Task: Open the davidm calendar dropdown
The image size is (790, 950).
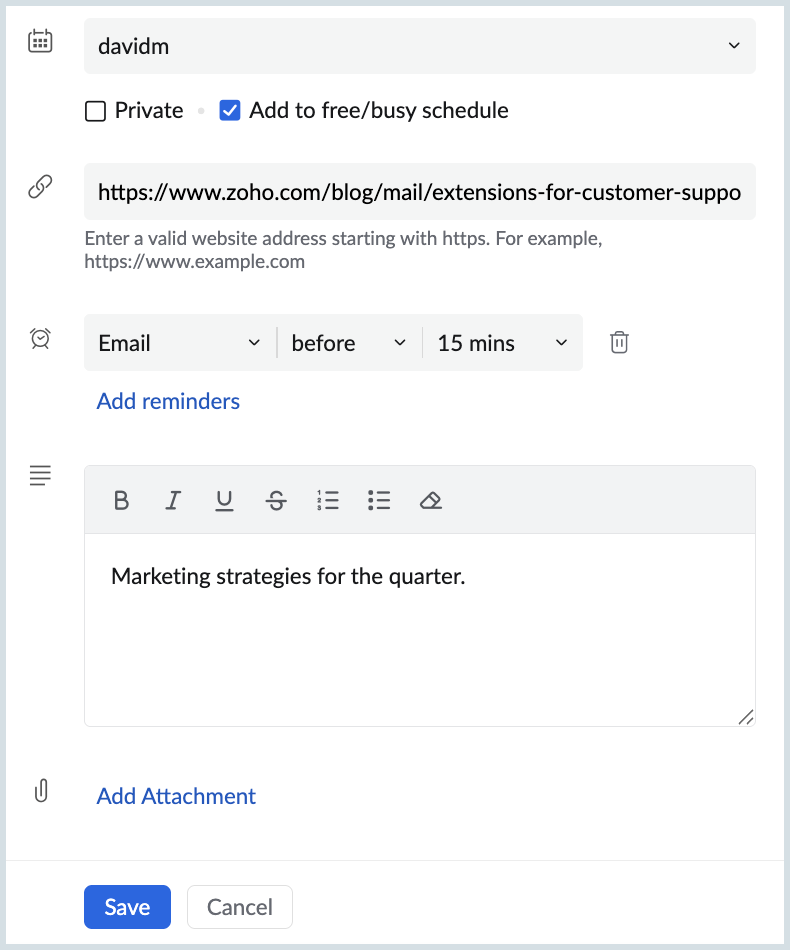Action: (x=420, y=45)
